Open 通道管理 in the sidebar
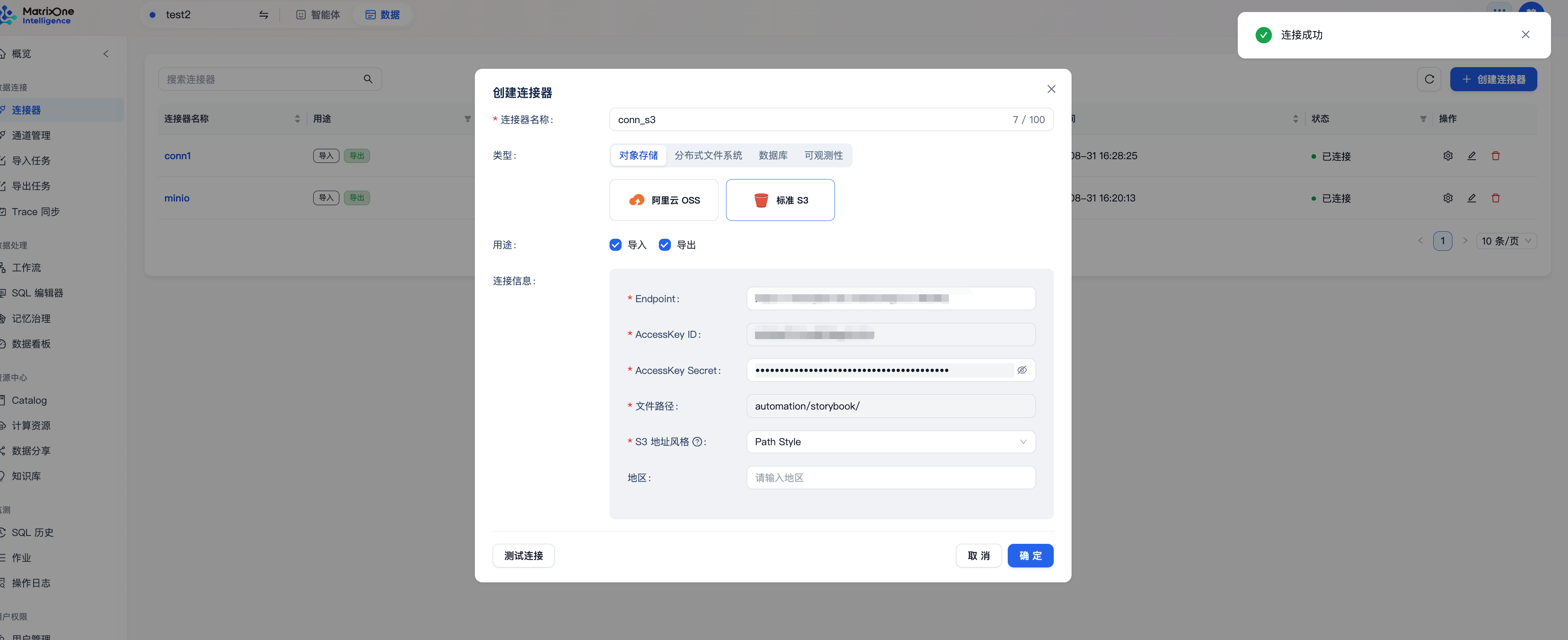Viewport: 1568px width, 640px height. tap(30, 135)
